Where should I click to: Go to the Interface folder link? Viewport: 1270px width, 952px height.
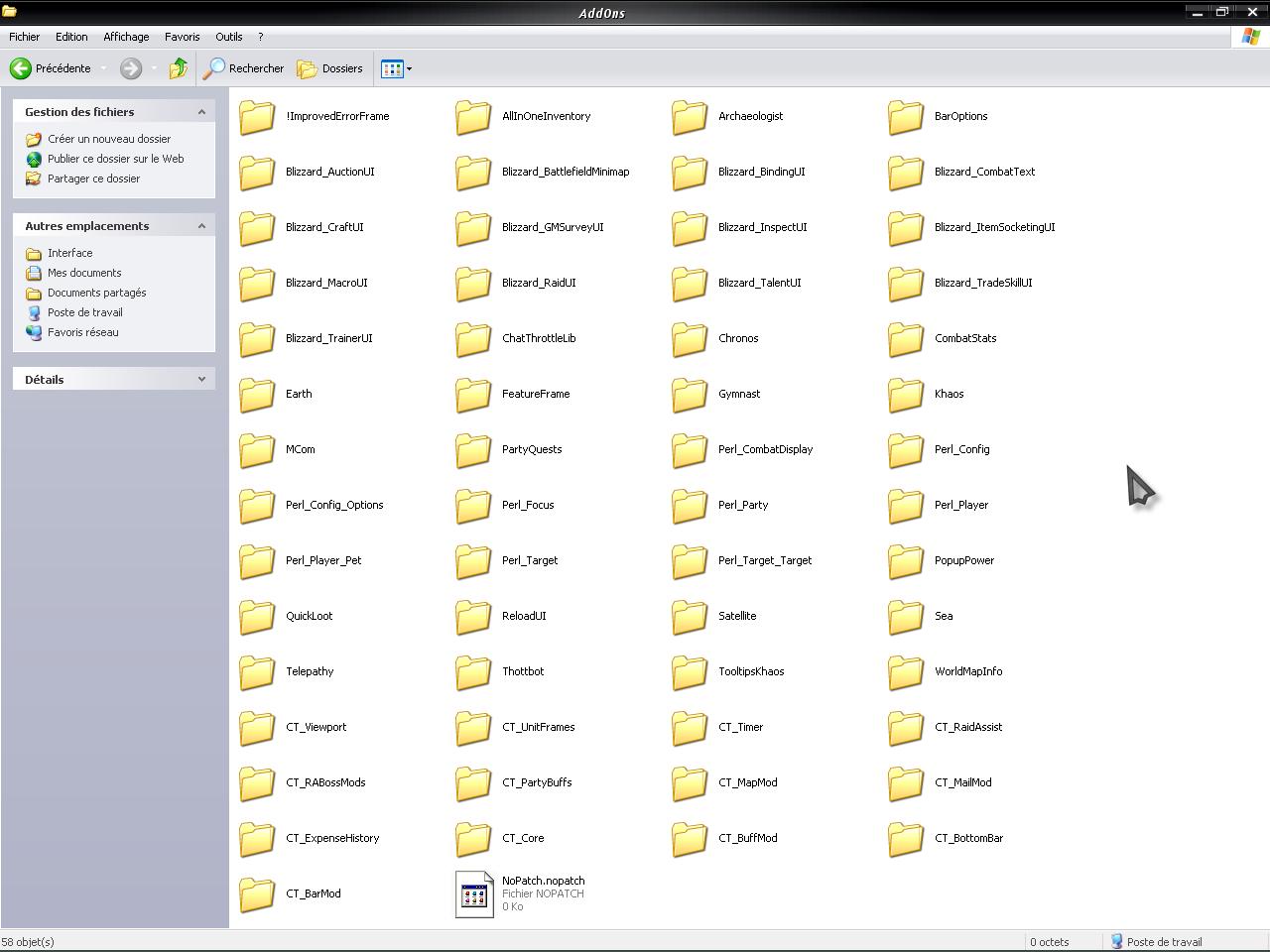(70, 253)
